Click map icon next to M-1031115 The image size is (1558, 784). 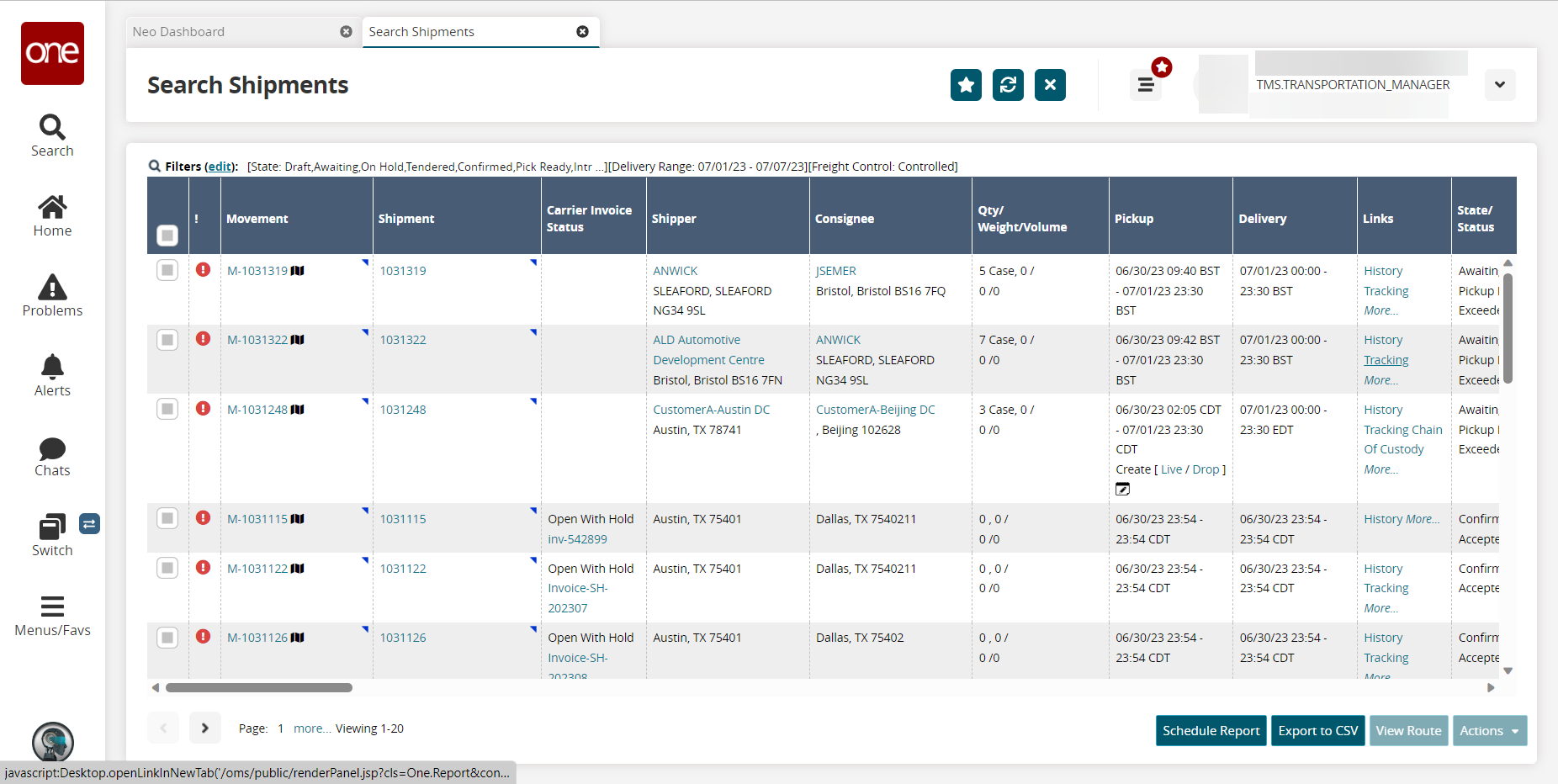297,519
